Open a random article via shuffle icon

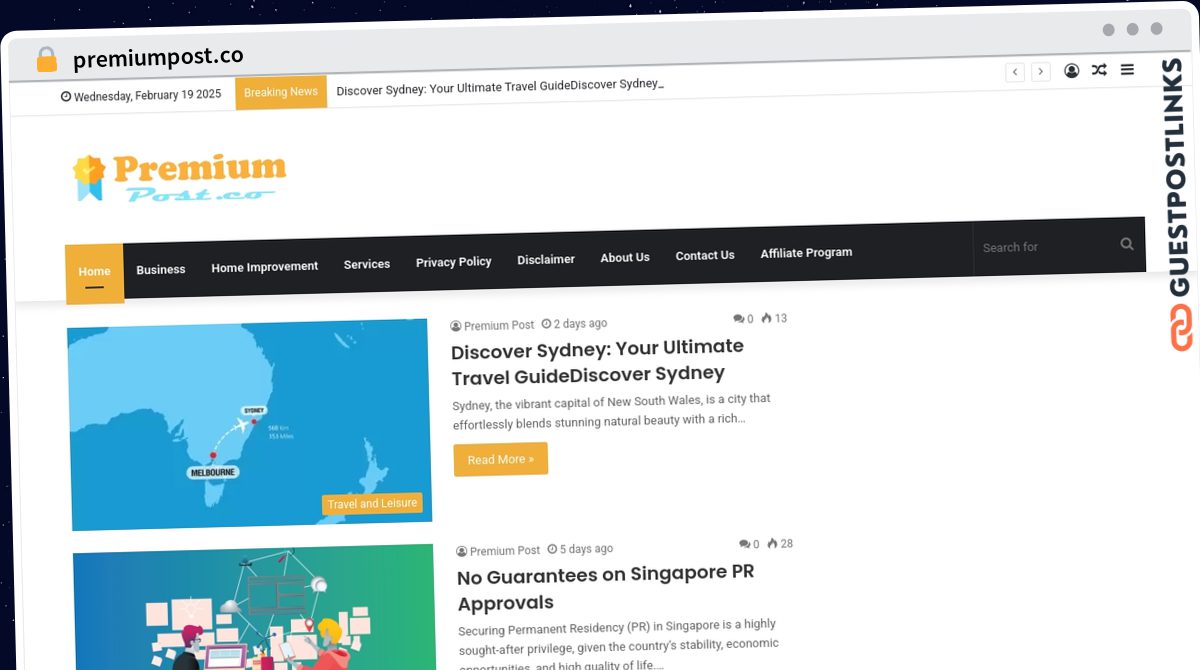(1099, 70)
